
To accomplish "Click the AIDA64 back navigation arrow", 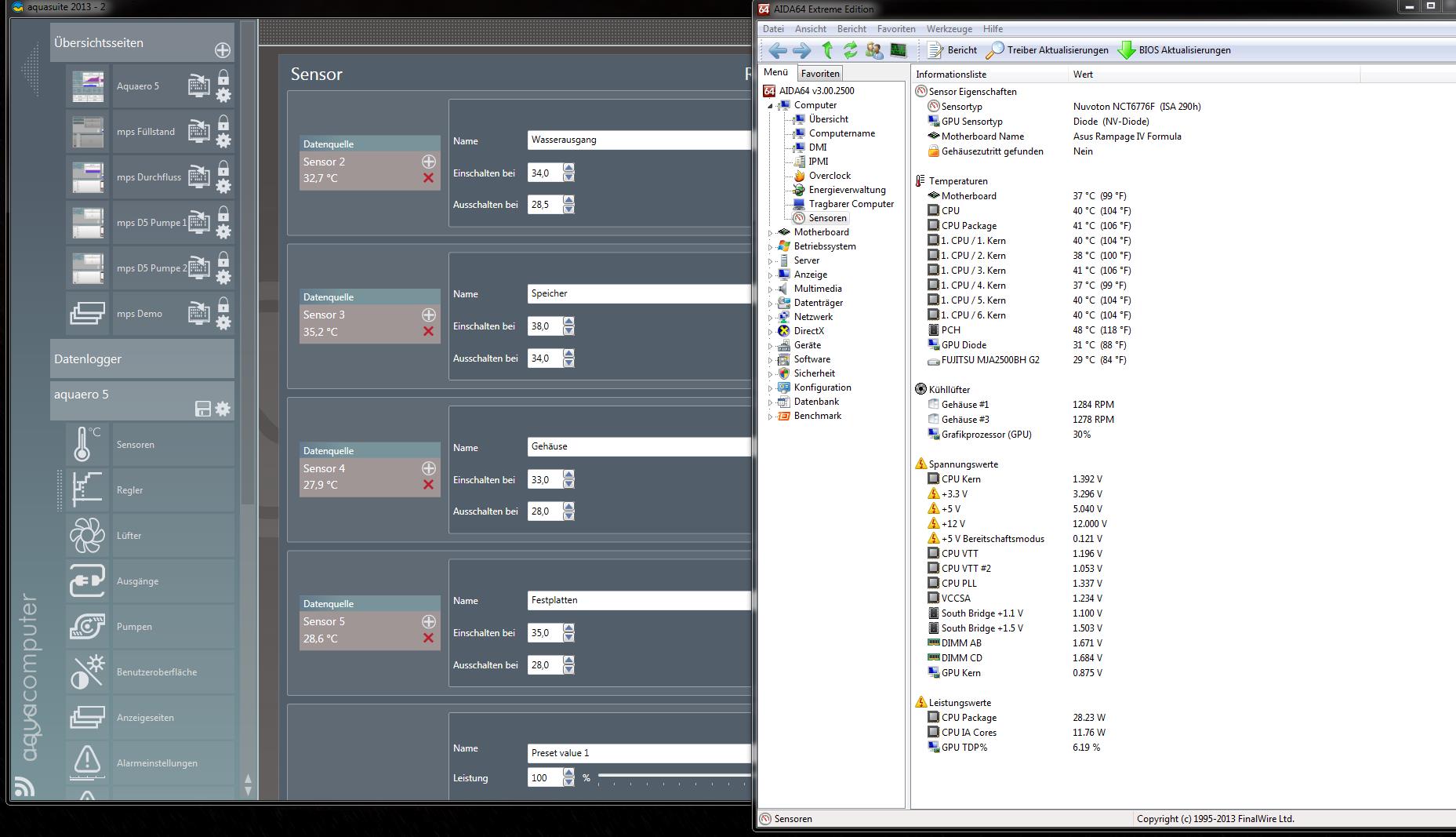I will pyautogui.click(x=777, y=50).
